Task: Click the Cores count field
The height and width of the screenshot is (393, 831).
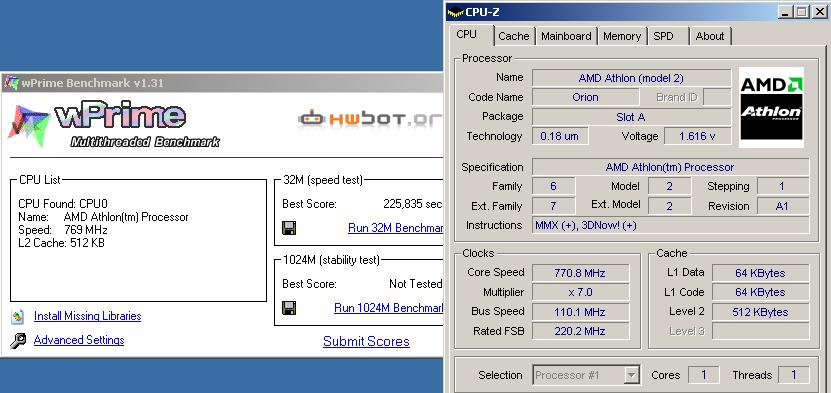Action: click(703, 376)
